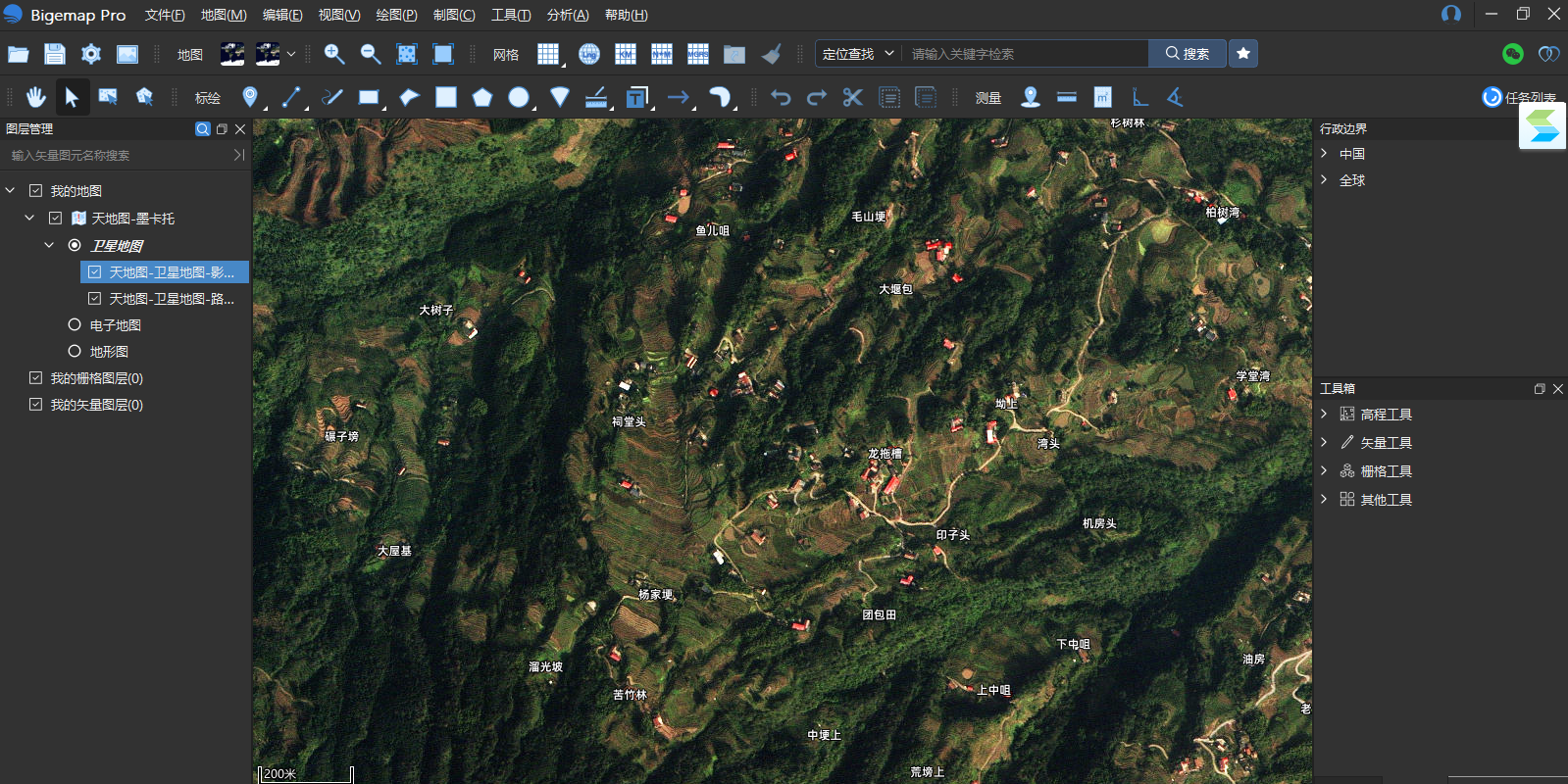Choose the polygon drawing tool
This screenshot has width=1568, height=784.
(x=481, y=97)
